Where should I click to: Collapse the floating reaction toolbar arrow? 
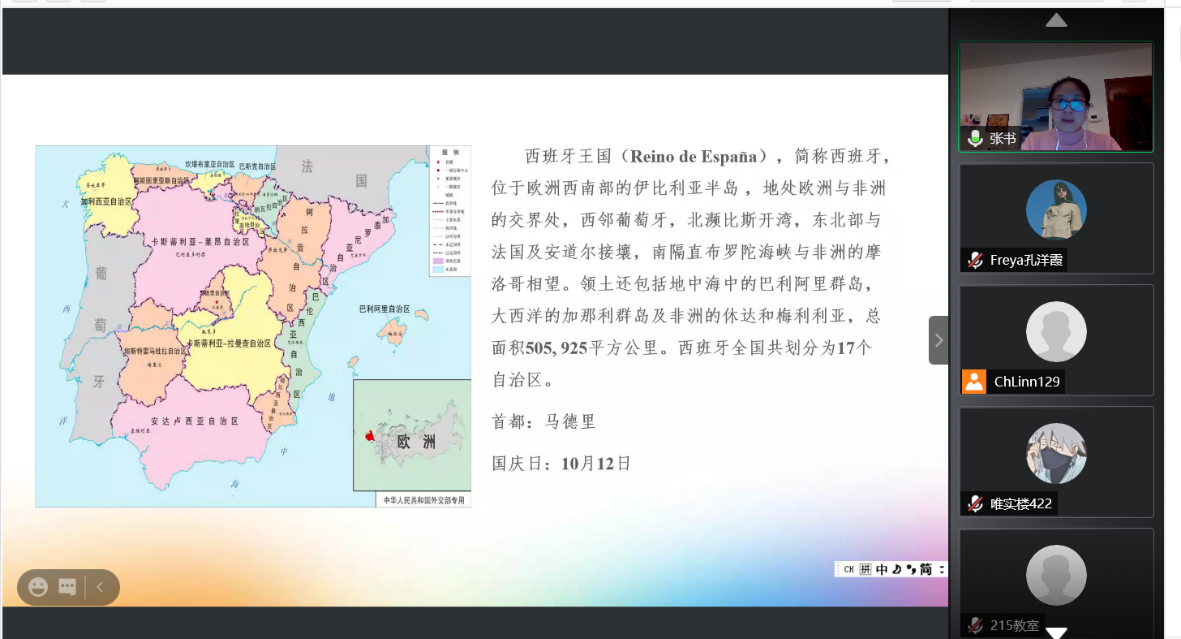pyautogui.click(x=99, y=587)
